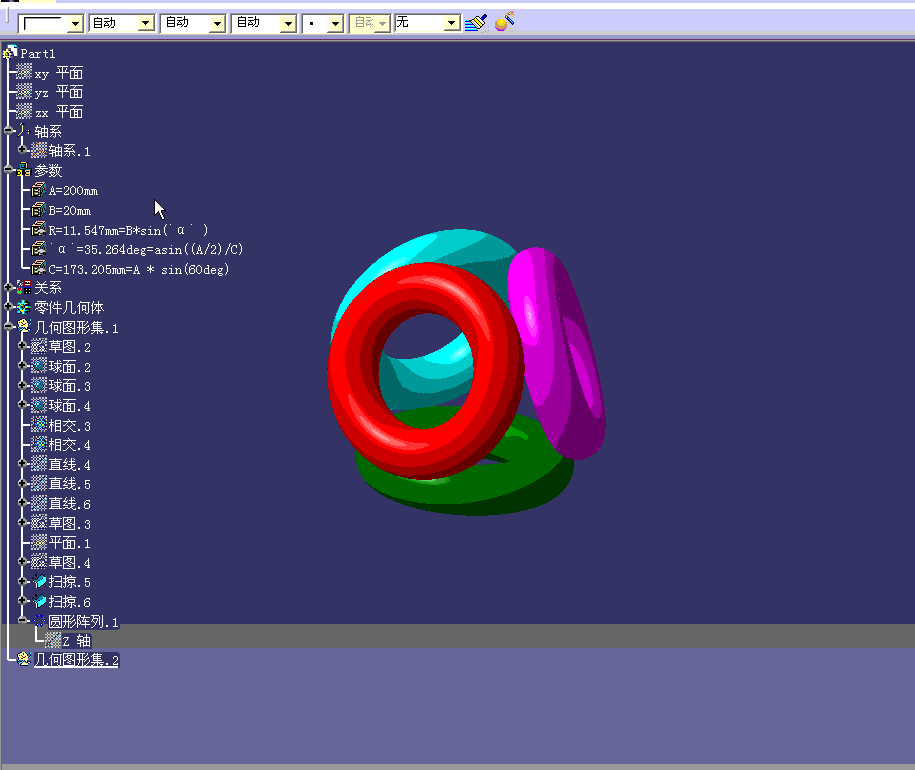
Task: Expand the 草图.4 tree node
Action: 23,561
